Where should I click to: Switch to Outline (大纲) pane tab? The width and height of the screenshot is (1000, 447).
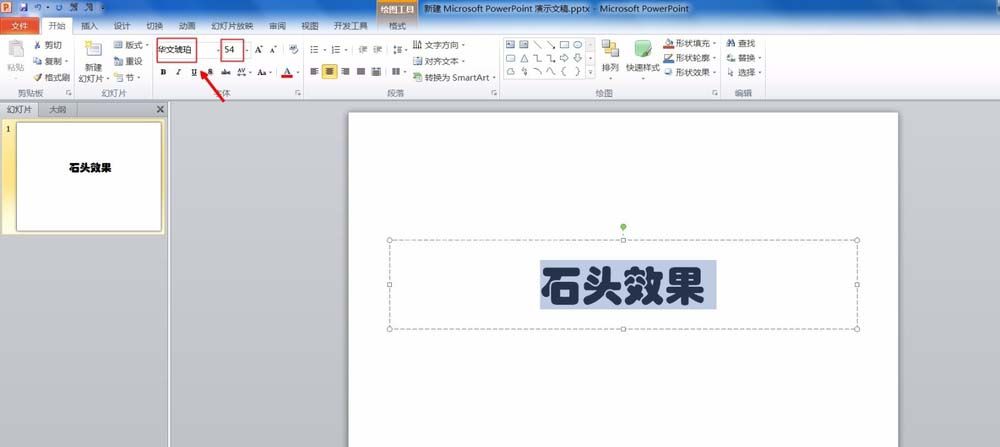(x=57, y=110)
